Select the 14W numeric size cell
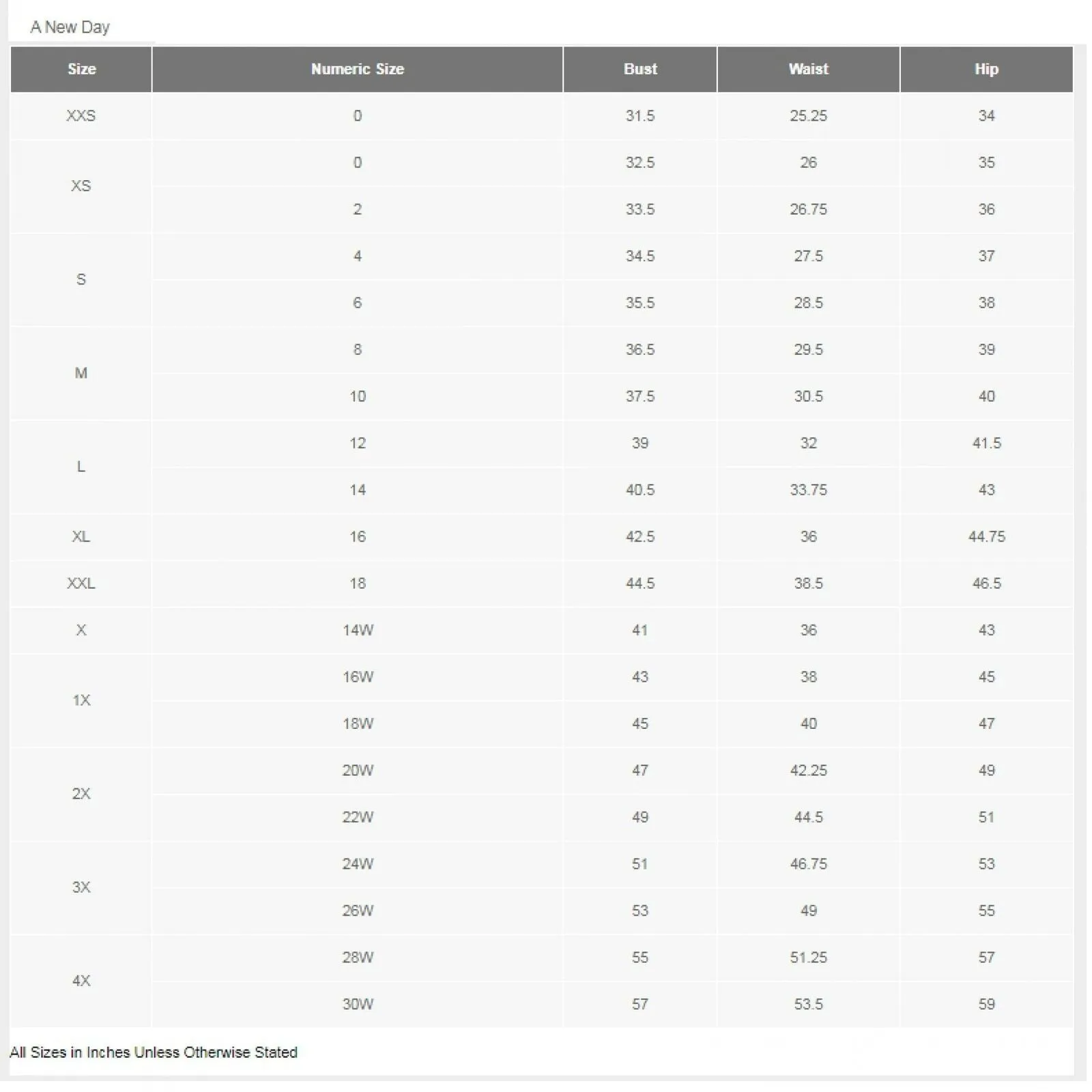Image resolution: width=1092 pixels, height=1092 pixels. [358, 630]
